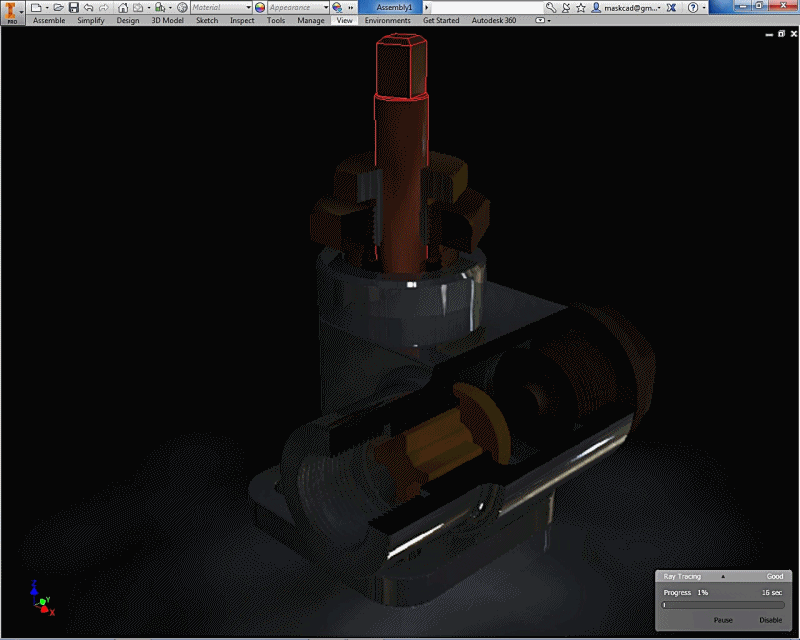The width and height of the screenshot is (800, 640).
Task: Expand the Appearance dropdown list
Action: [326, 7]
